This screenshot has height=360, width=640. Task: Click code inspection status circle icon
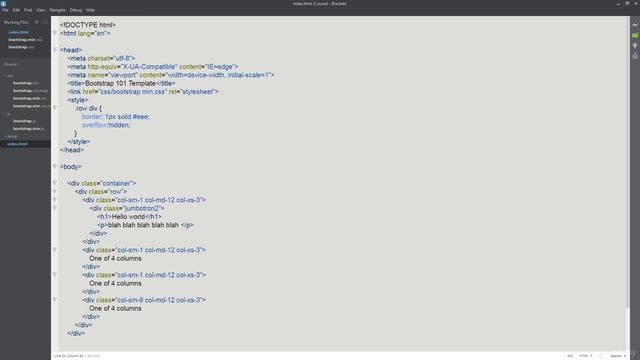[601, 356]
